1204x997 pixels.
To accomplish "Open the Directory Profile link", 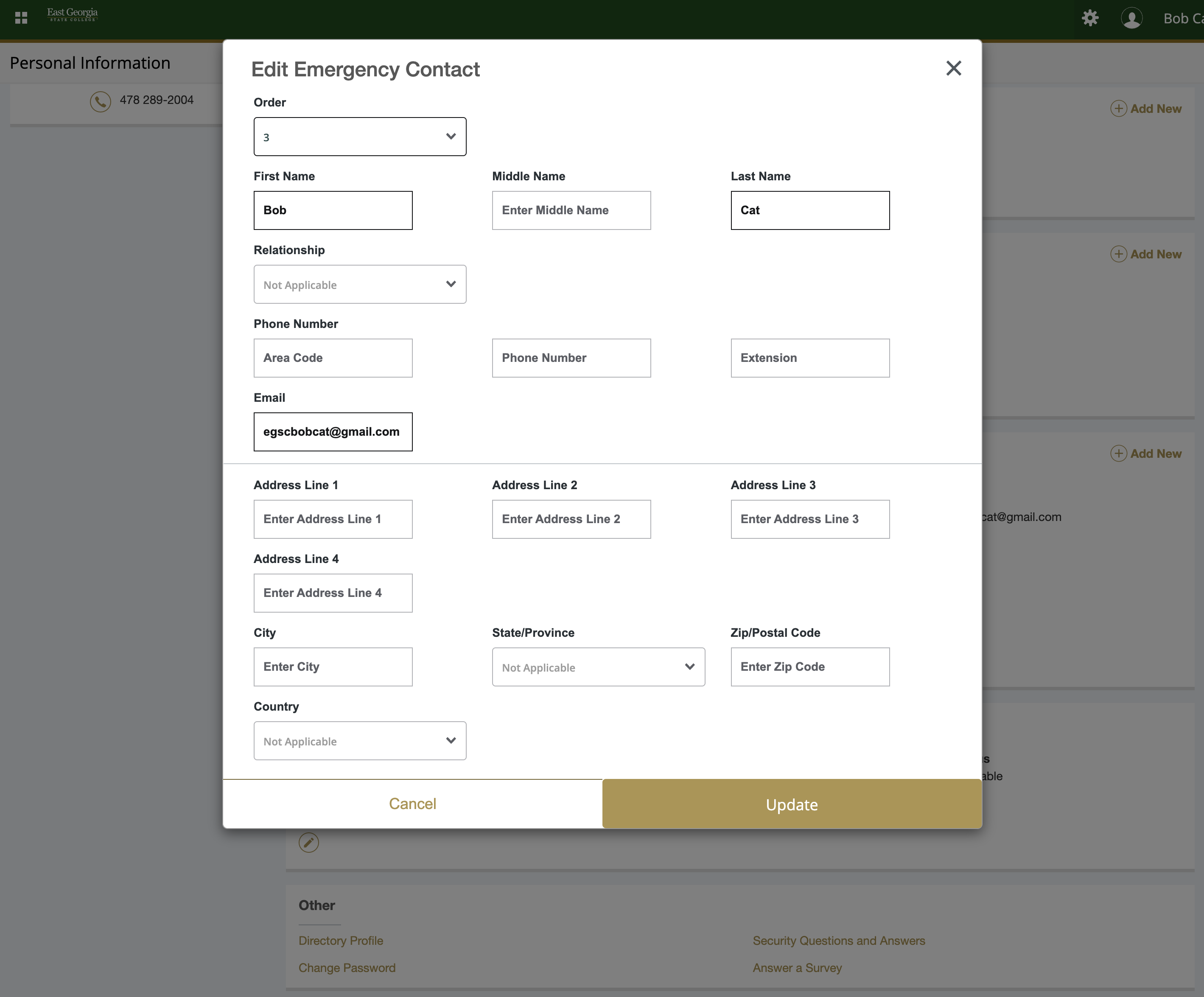I will (341, 941).
